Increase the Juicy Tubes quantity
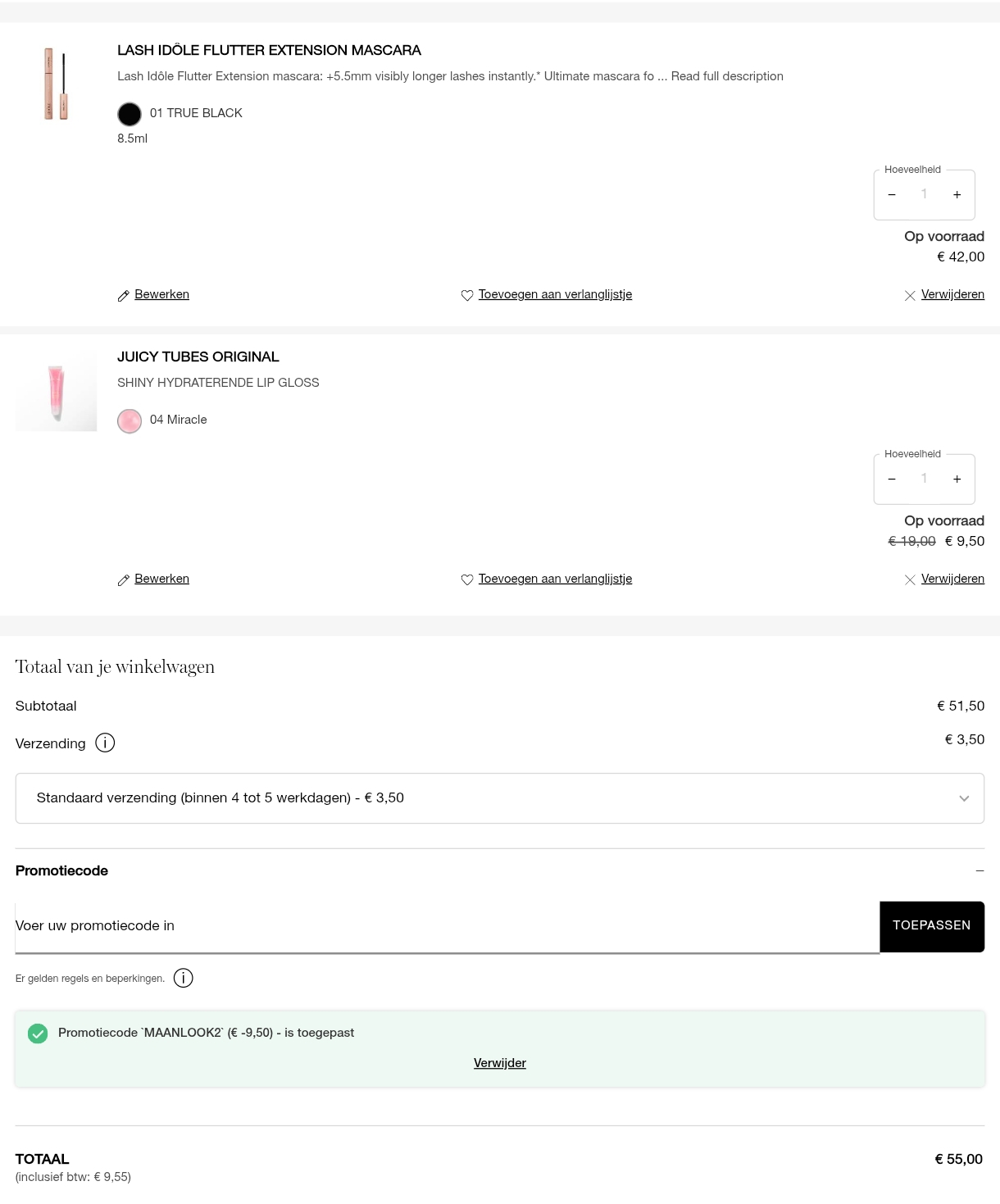Image resolution: width=1000 pixels, height=1204 pixels. [x=957, y=479]
